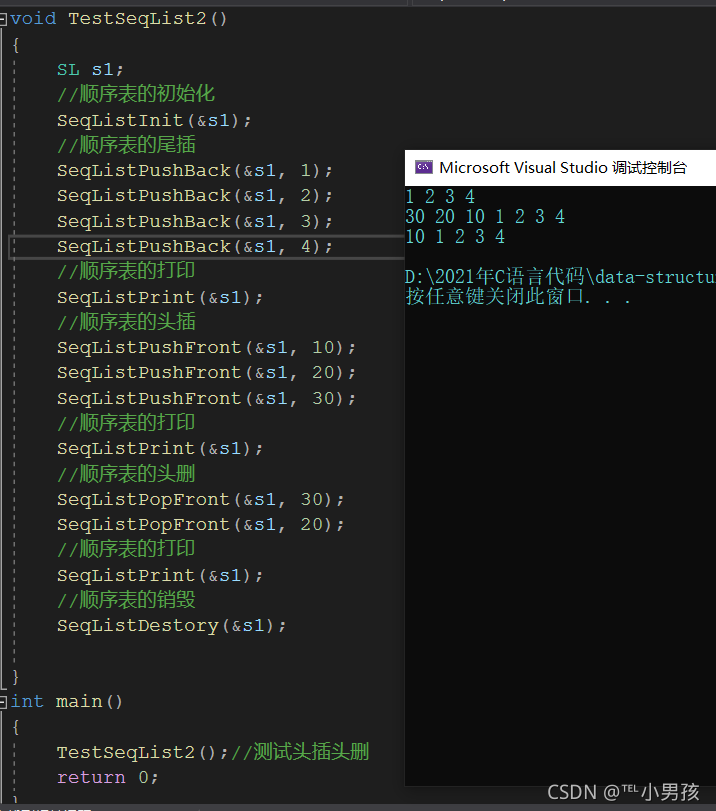Click the SL s1; declaration line
716x811 pixels.
tap(90, 70)
